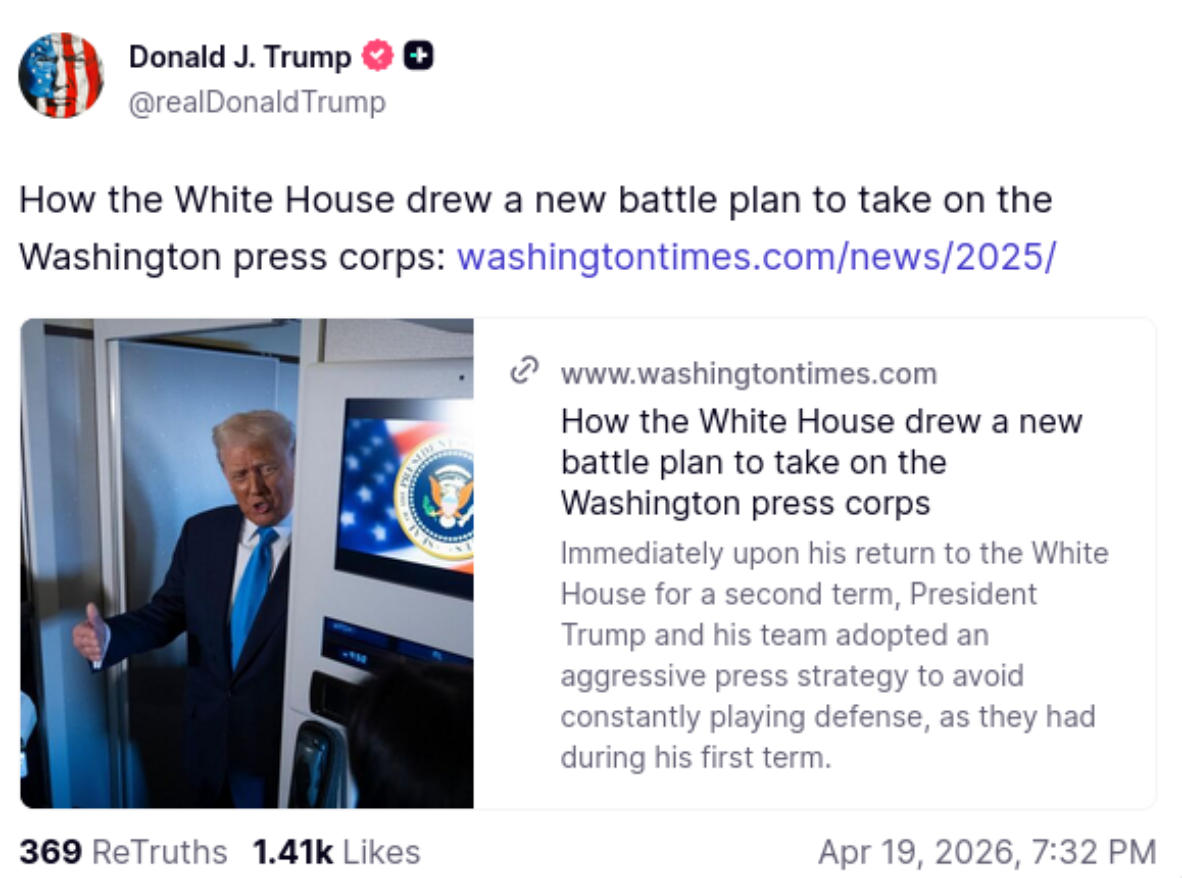Follow the washingtontimes.com/news/2025/ link in the post

click(757, 257)
